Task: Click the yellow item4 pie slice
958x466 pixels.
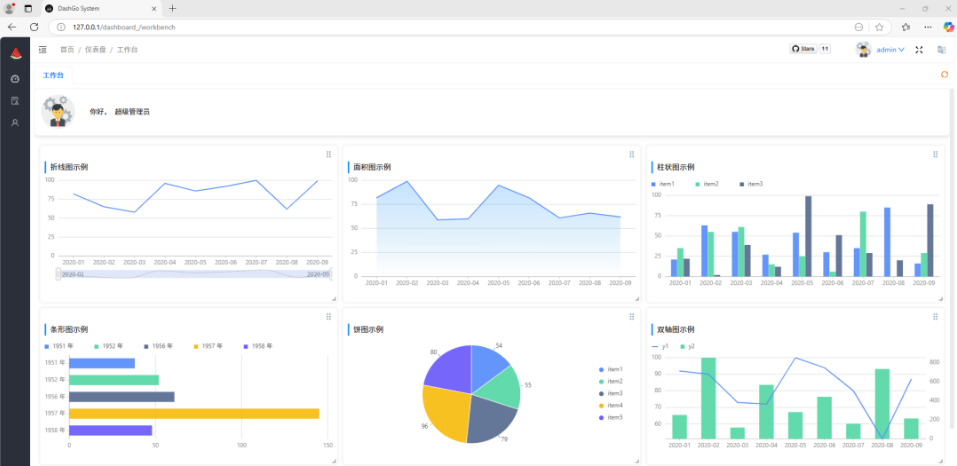Action: coord(444,414)
